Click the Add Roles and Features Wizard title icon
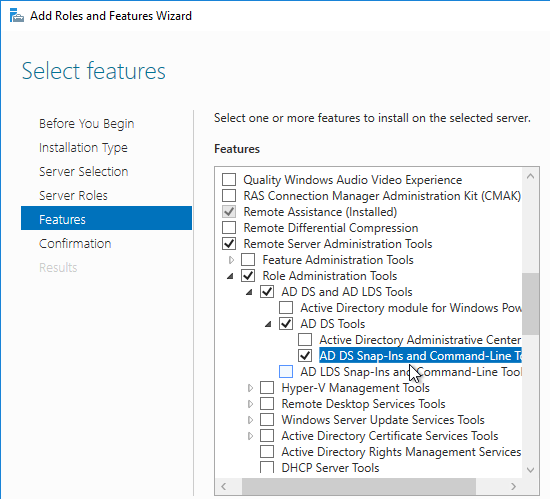Image resolution: width=550 pixels, height=499 pixels. [16, 16]
